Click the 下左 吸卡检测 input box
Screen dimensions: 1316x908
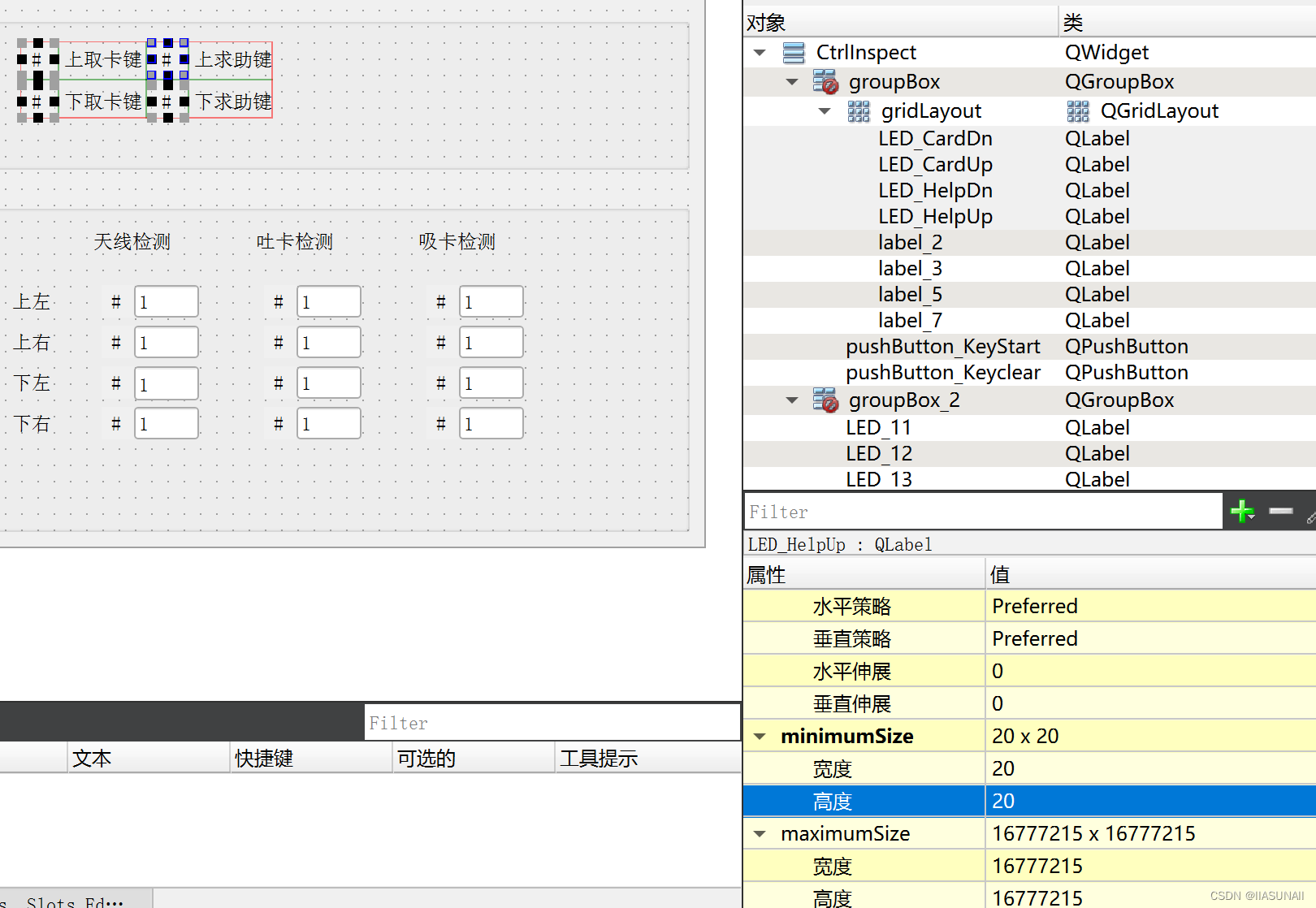[x=491, y=383]
